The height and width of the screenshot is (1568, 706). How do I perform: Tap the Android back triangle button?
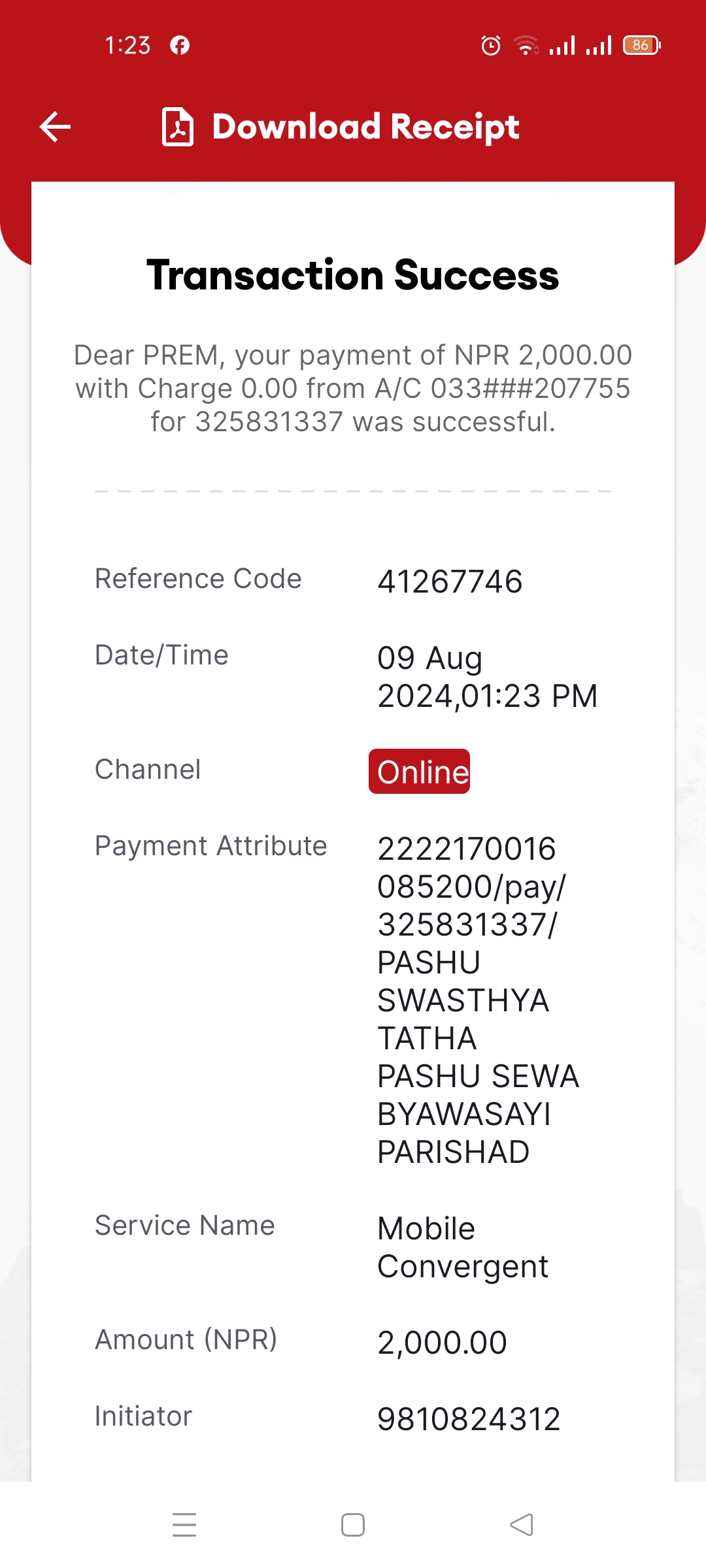(x=522, y=1525)
